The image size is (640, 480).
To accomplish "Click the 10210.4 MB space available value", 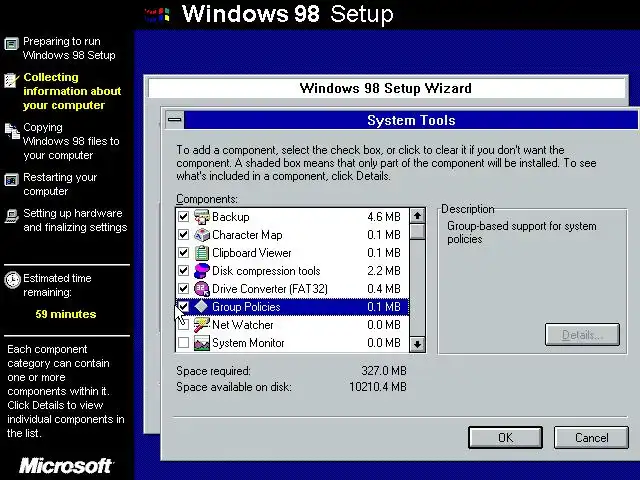I will tap(378, 387).
